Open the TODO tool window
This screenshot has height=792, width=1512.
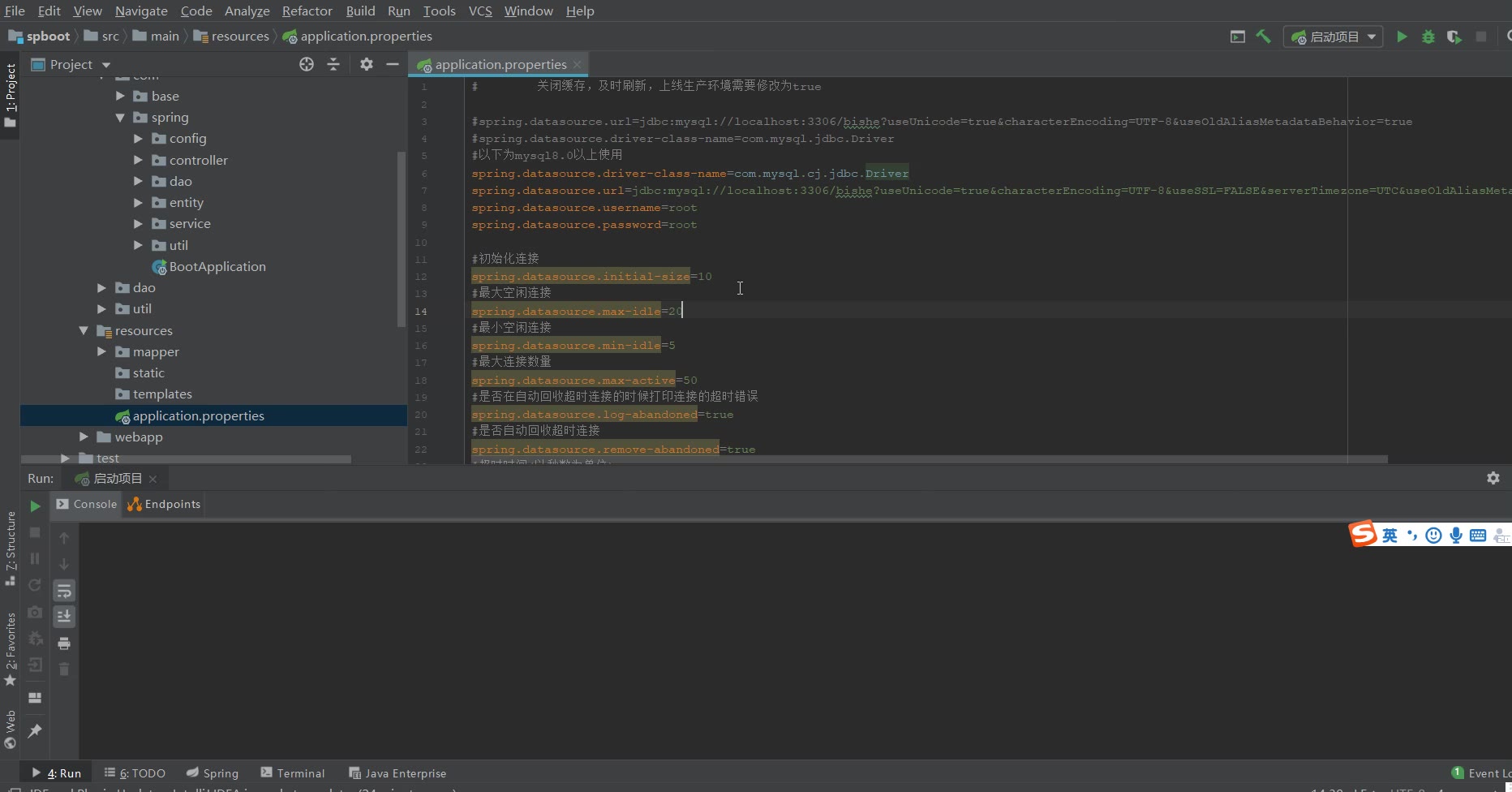(x=135, y=773)
